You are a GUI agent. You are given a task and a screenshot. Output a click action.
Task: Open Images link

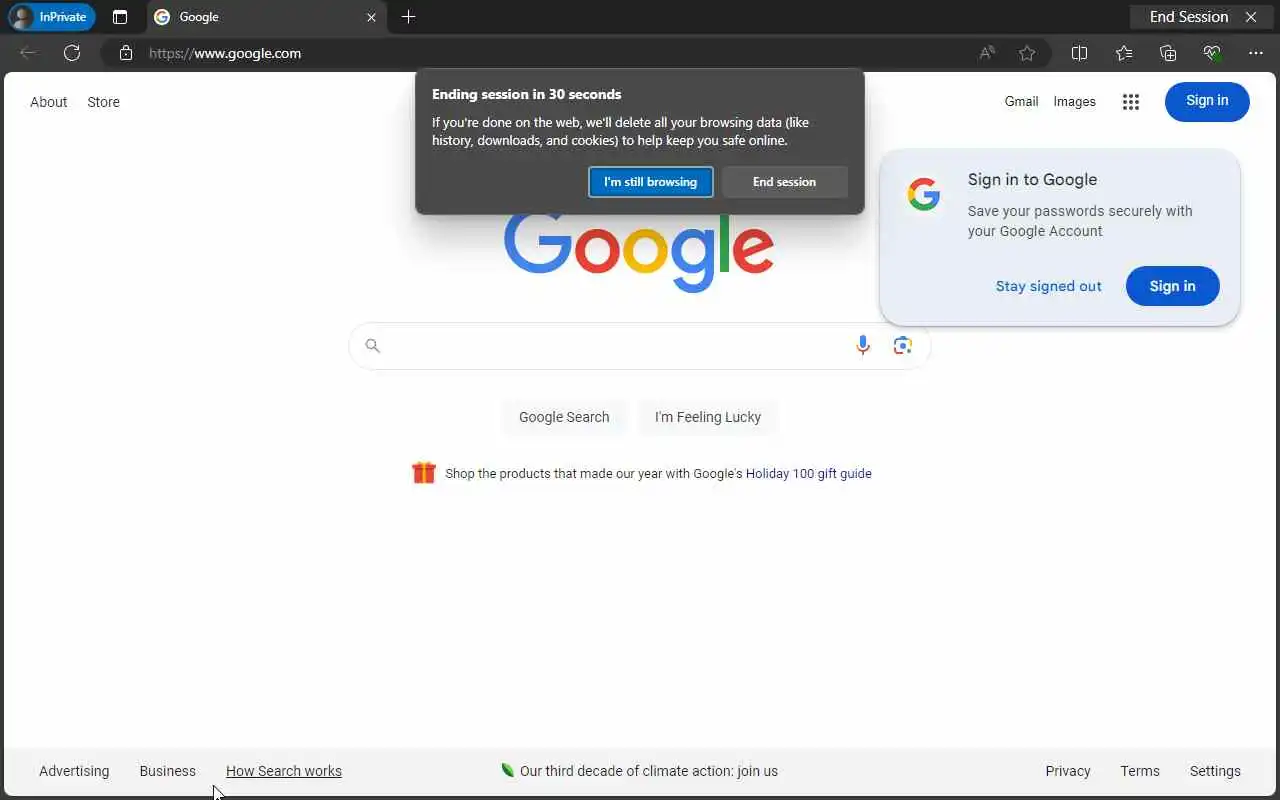(1074, 101)
